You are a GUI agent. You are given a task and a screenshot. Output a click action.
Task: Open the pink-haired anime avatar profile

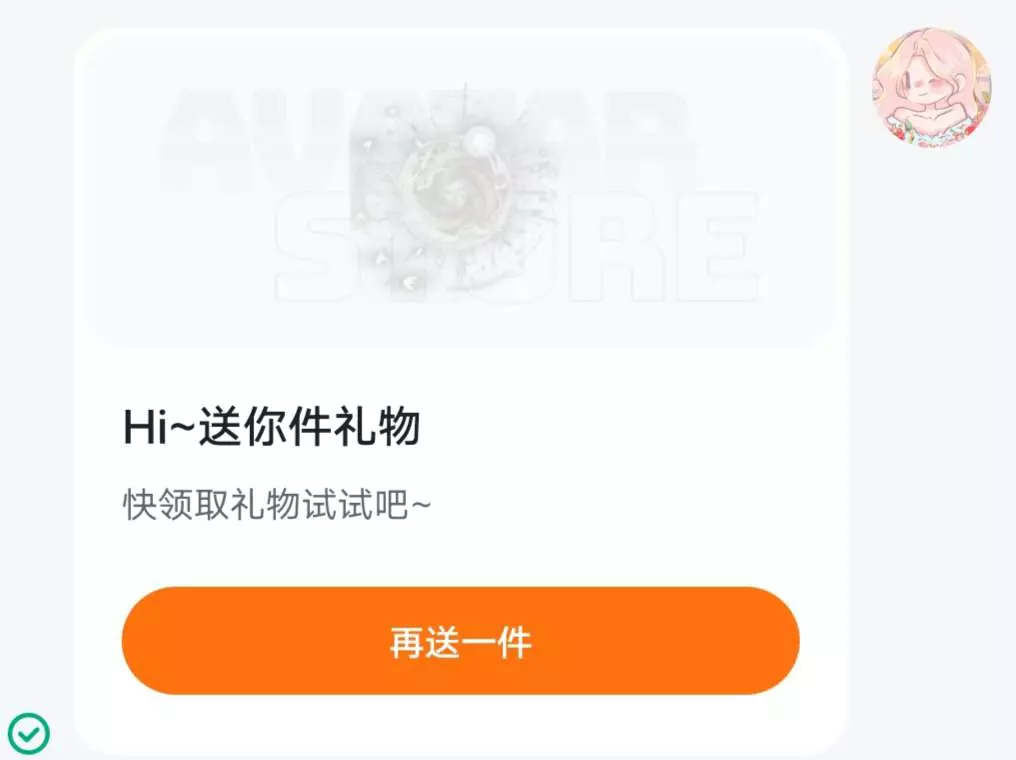[x=931, y=87]
